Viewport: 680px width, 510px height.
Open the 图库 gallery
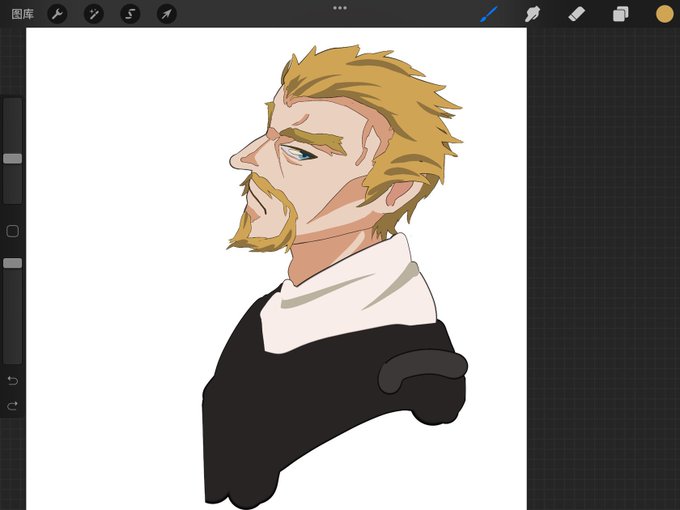23,14
